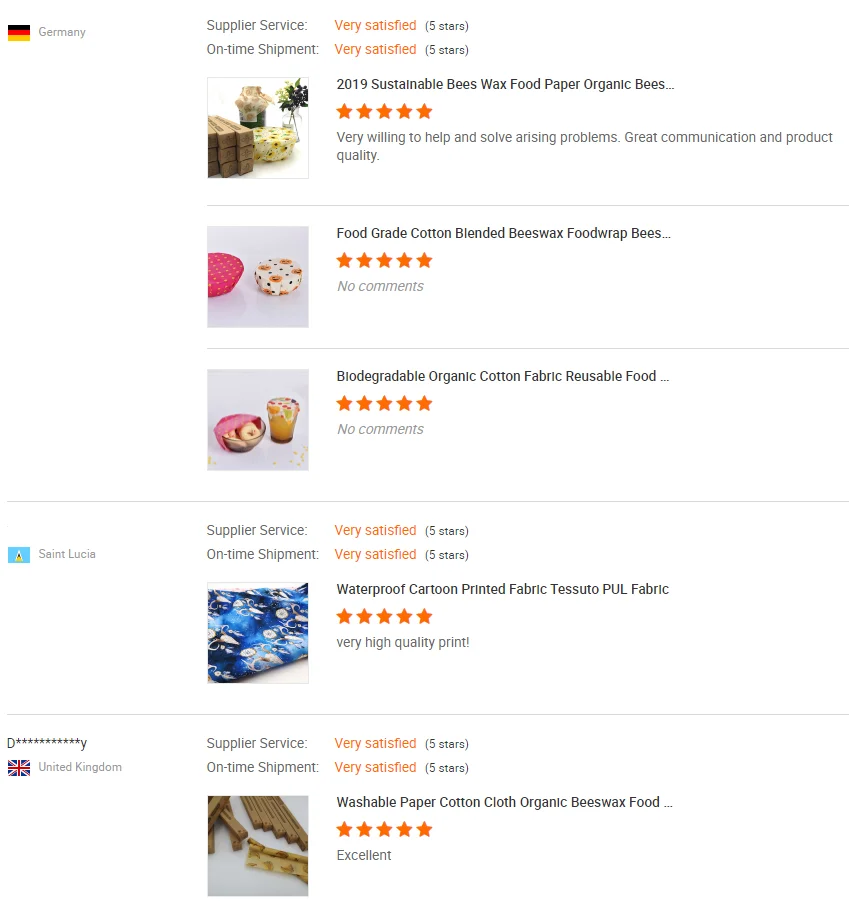The image size is (849, 901).
Task: Click star rating under Biodegradable Organic Cotton product
Action: click(384, 403)
